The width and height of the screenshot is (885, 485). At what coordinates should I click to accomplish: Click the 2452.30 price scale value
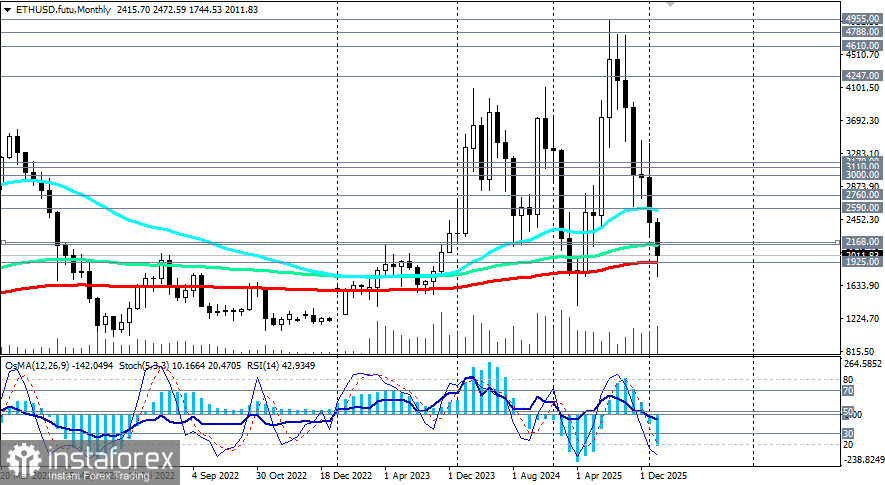pos(861,220)
